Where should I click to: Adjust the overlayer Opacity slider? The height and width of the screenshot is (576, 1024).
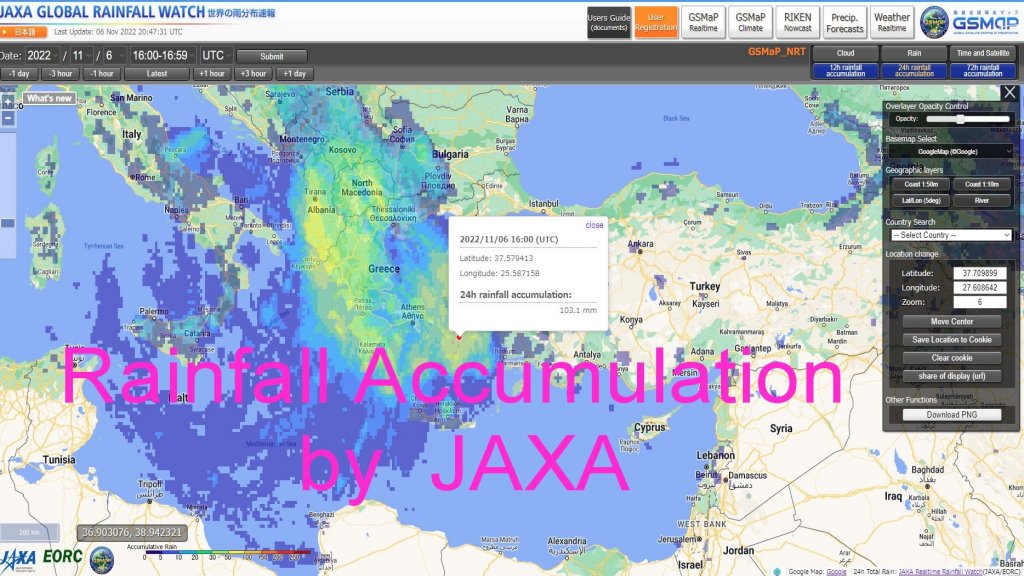[x=968, y=119]
